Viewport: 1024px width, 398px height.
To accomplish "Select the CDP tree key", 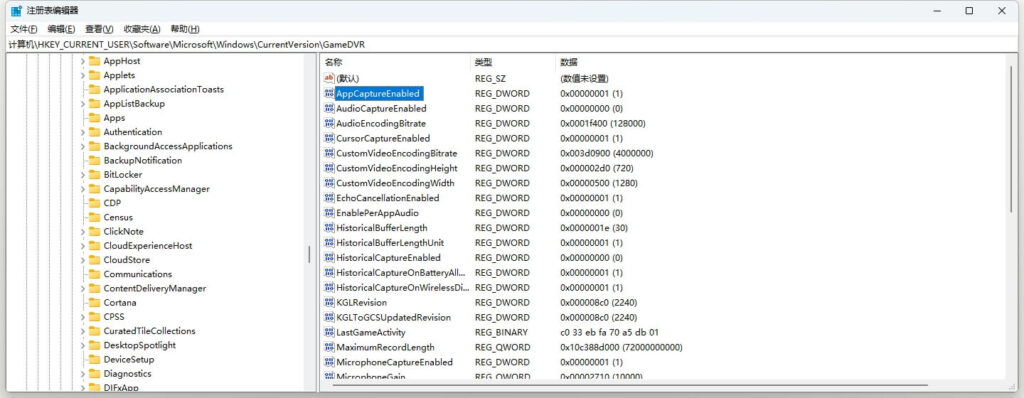I will point(112,203).
